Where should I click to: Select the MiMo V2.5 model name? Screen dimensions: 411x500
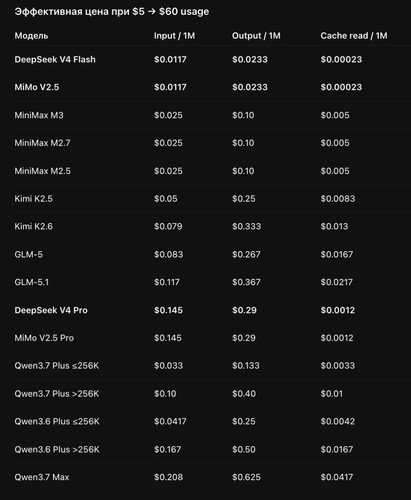tap(37, 87)
